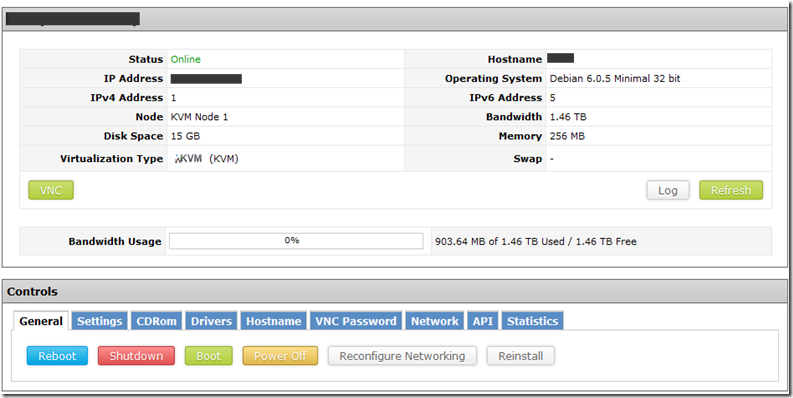Click the green Boot button
The width and height of the screenshot is (793, 398).
(208, 356)
